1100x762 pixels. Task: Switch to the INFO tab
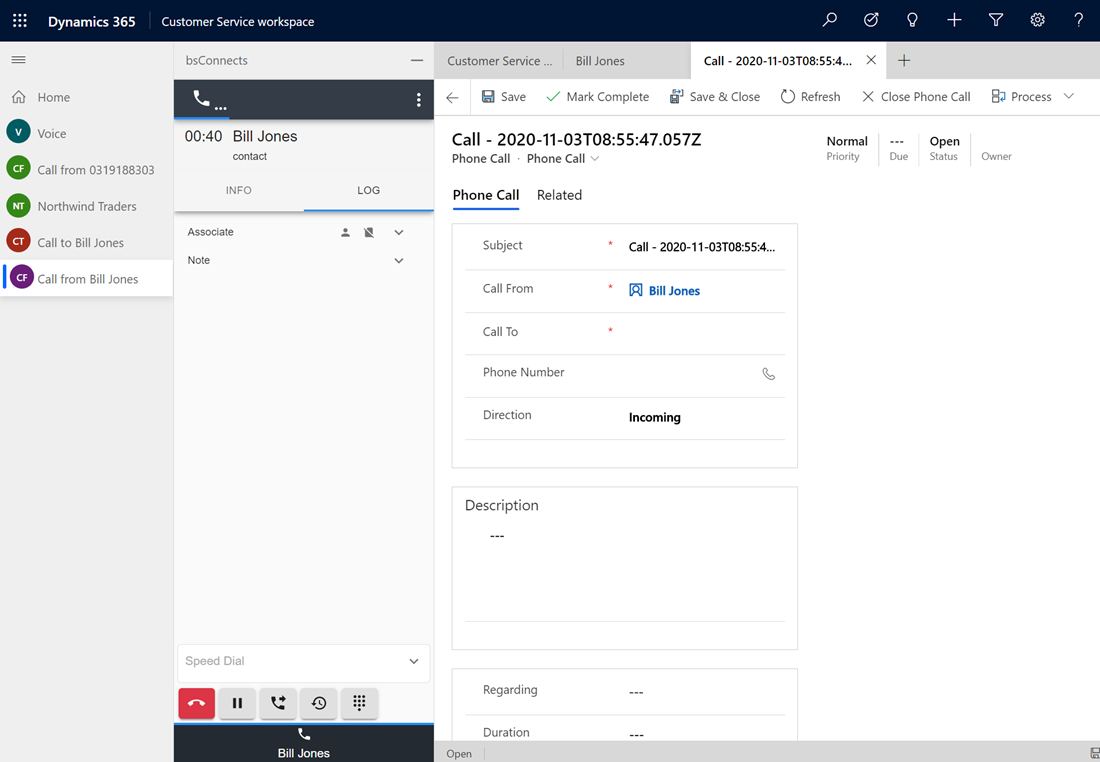click(x=239, y=190)
